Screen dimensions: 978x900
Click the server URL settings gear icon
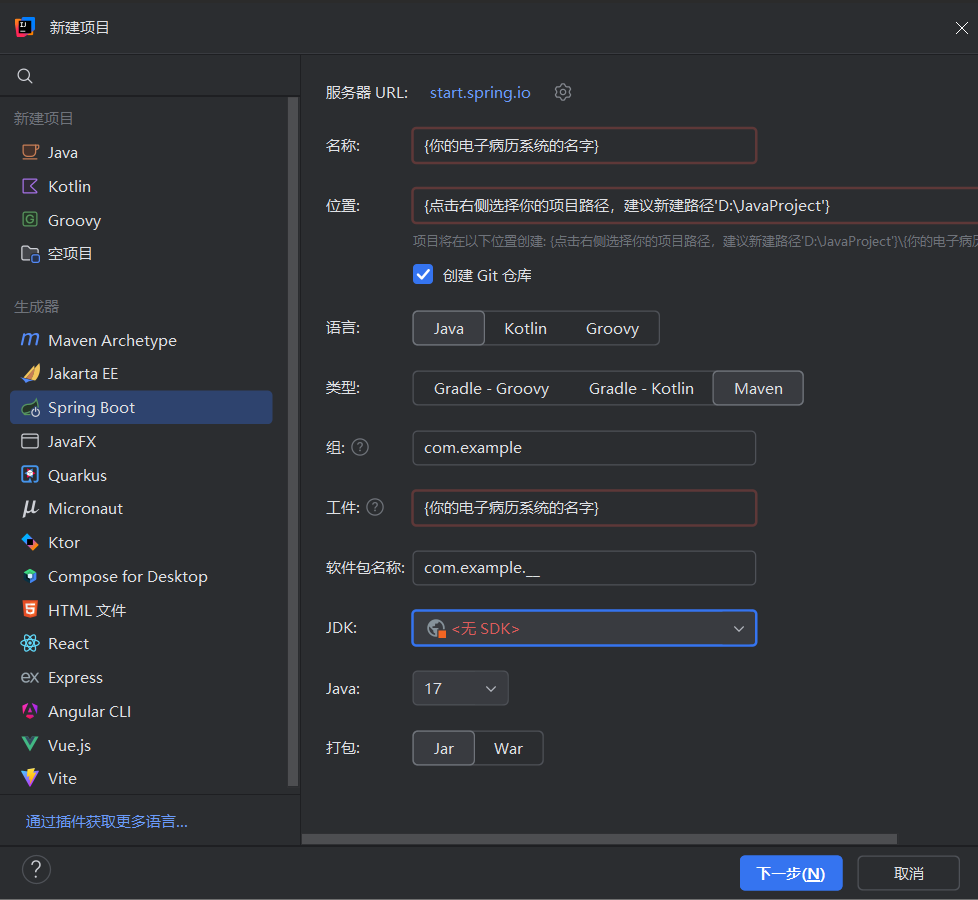(563, 92)
